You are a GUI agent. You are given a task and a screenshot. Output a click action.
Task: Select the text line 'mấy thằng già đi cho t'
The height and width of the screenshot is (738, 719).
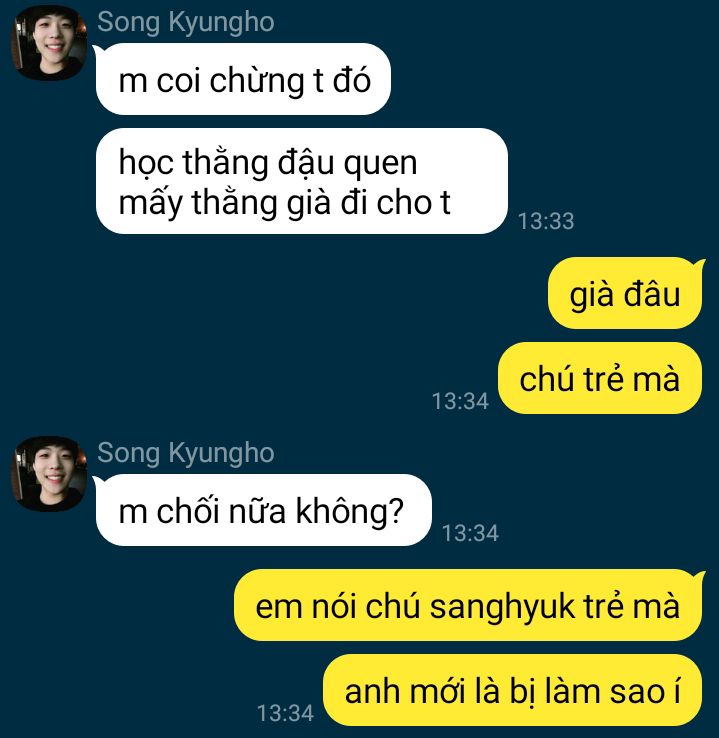click(284, 203)
